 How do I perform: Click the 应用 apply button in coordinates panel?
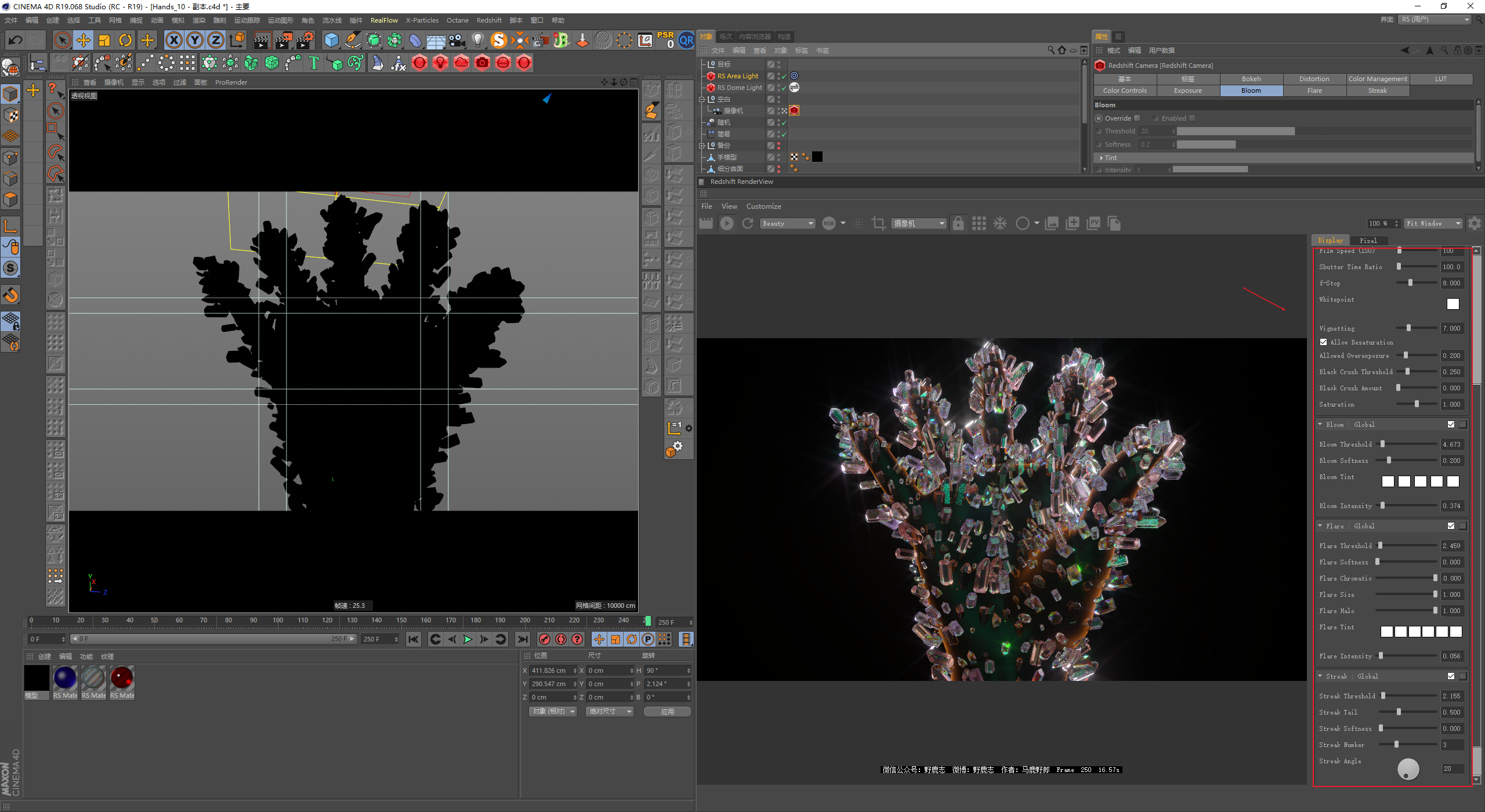667,711
